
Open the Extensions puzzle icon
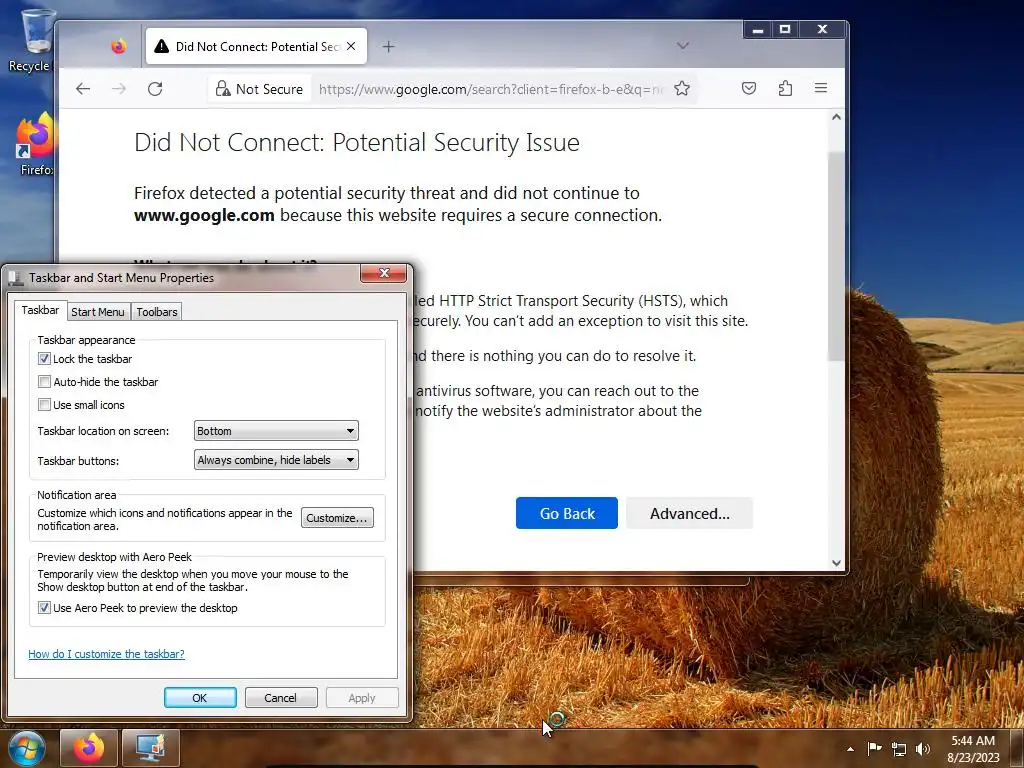[786, 88]
